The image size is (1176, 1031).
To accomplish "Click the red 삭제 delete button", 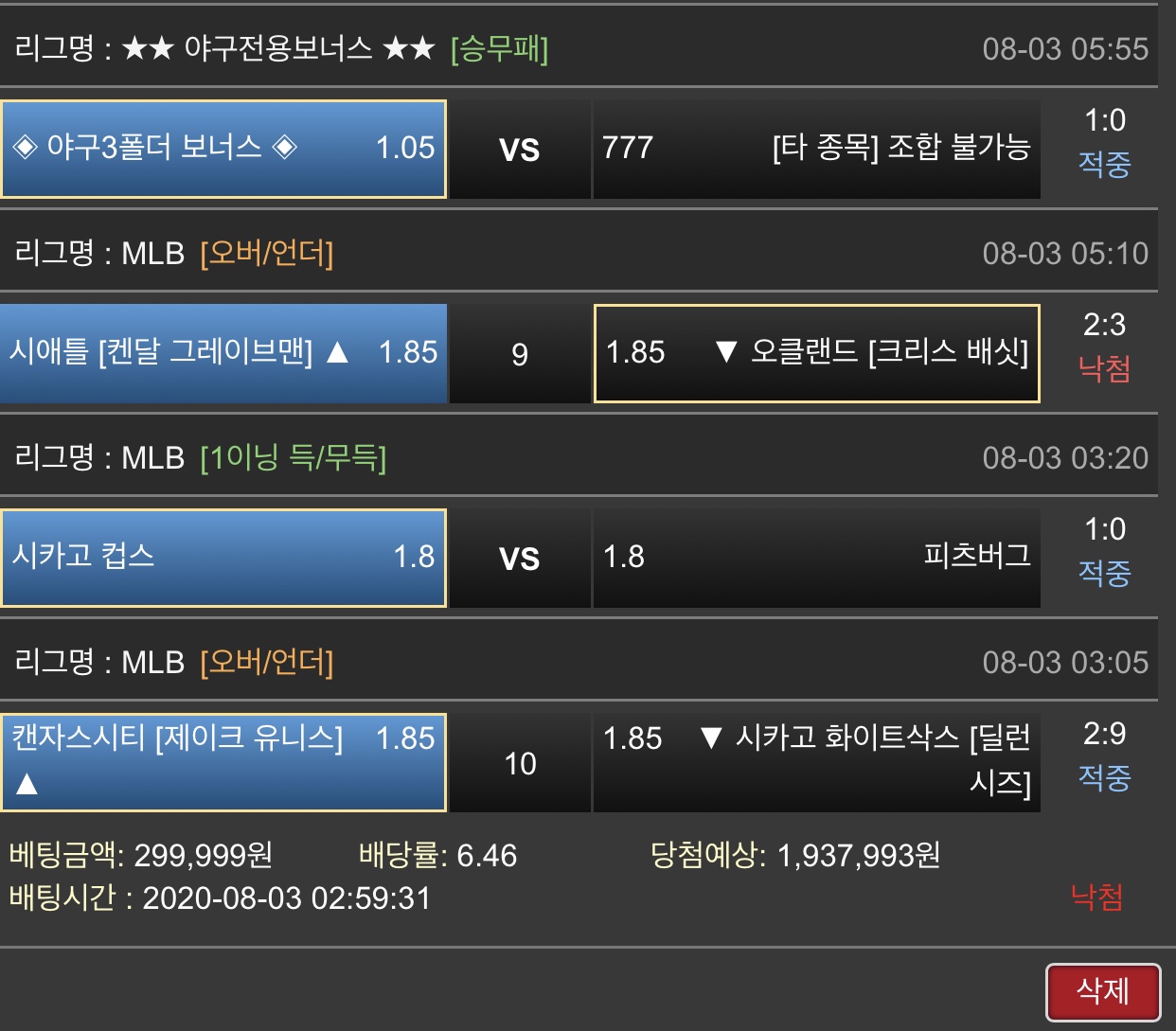I will pos(1103,992).
